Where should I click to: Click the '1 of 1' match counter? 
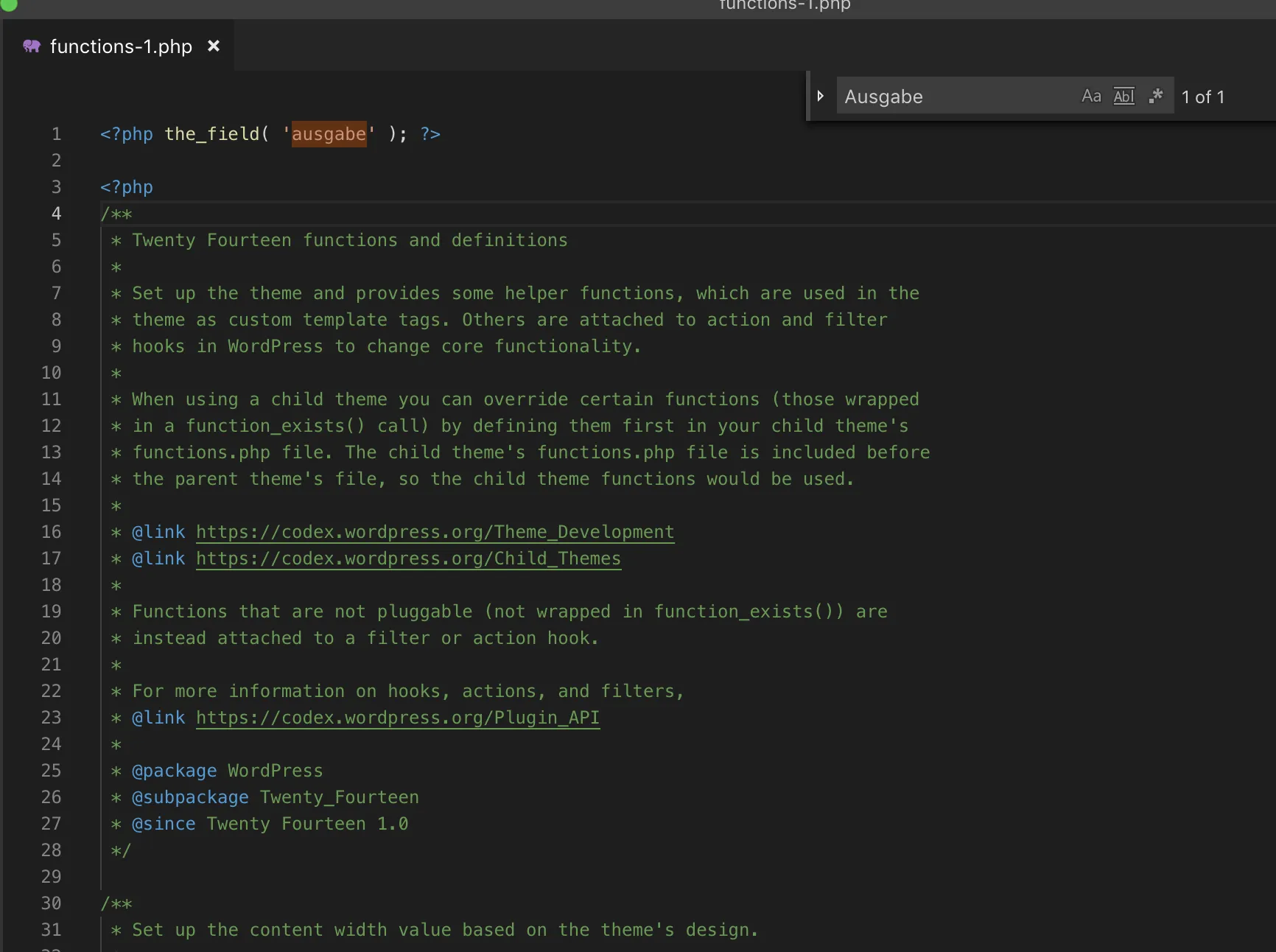coord(1203,97)
